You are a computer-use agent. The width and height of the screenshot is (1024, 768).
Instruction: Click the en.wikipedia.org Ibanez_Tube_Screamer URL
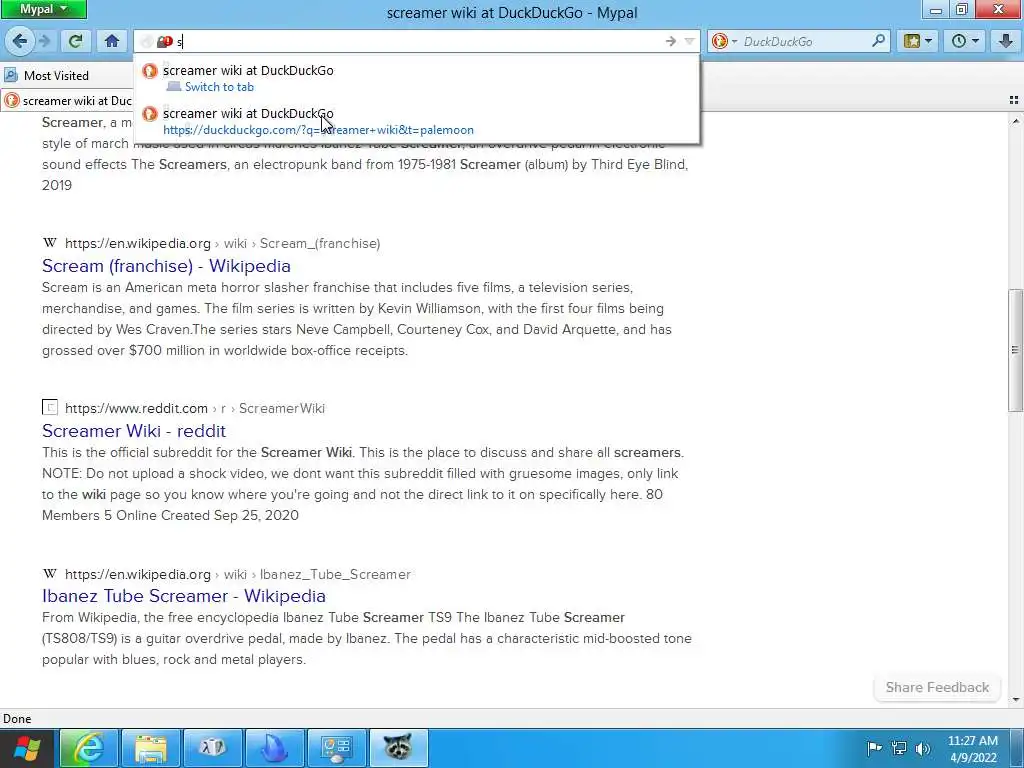coord(238,574)
